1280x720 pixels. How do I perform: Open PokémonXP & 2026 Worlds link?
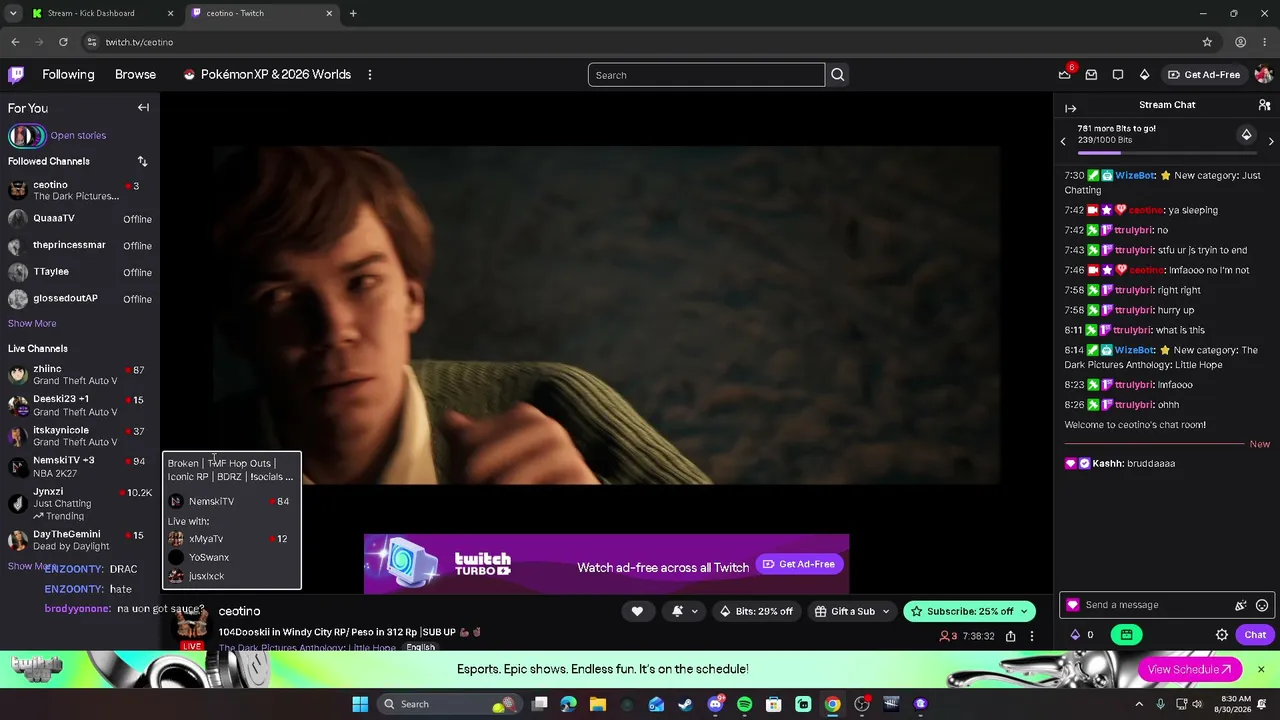[267, 74]
